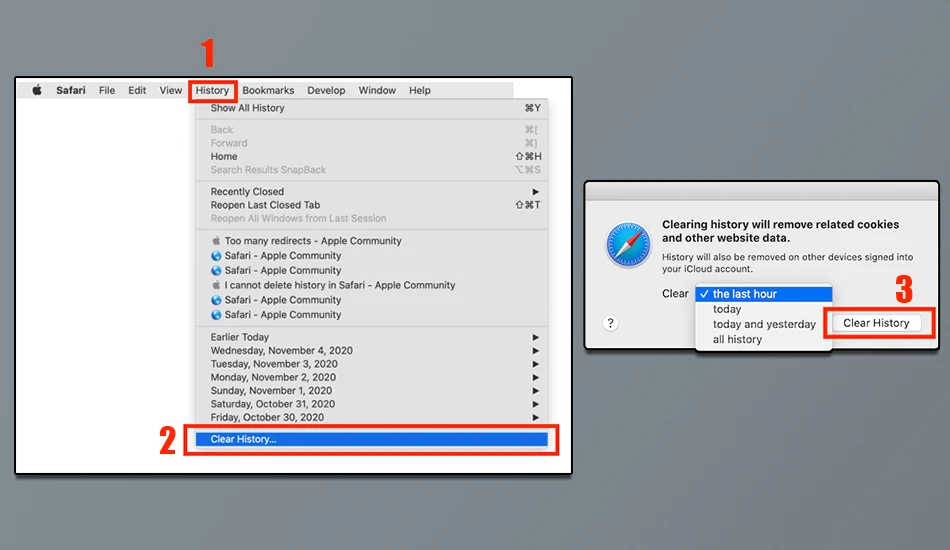950x550 pixels.
Task: Choose Show All History
Action: 372,108
